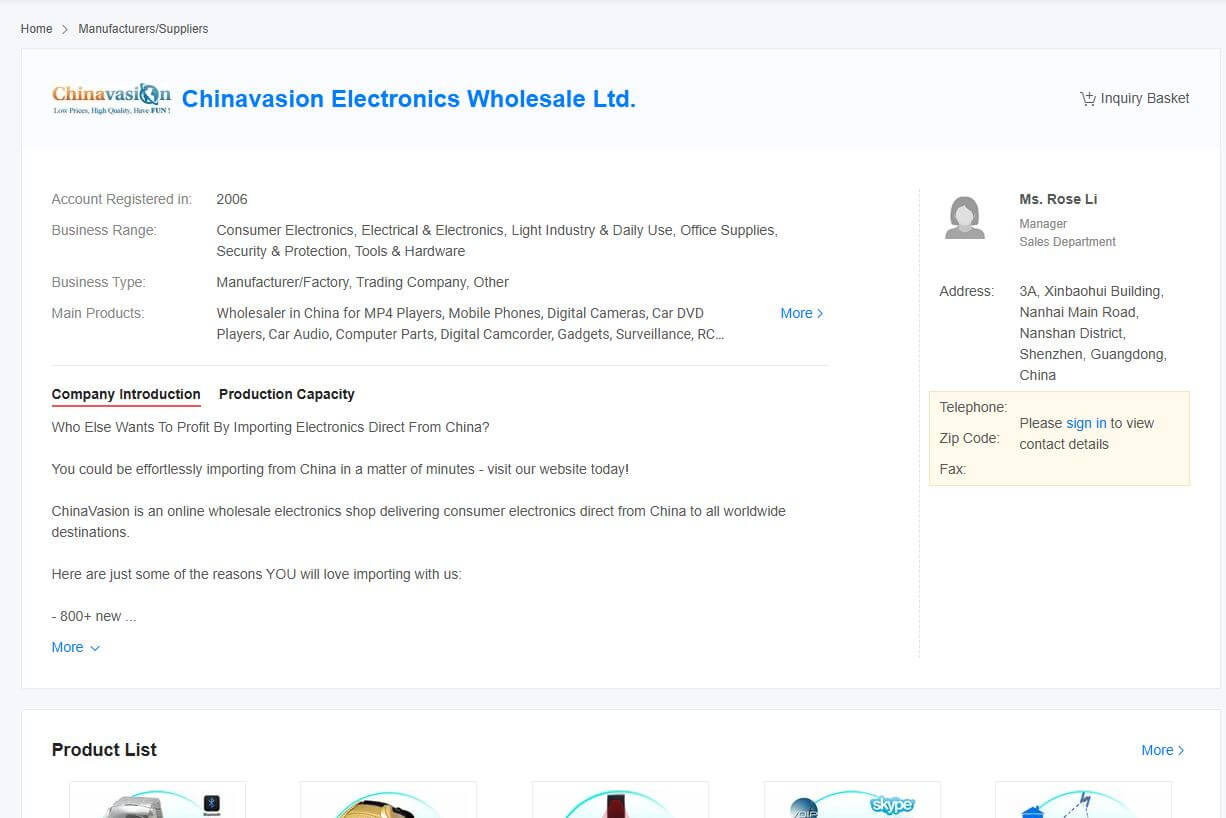Click the Chinavasion Electronics Wholesale Ltd. title
This screenshot has width=1226, height=818.
[x=408, y=99]
